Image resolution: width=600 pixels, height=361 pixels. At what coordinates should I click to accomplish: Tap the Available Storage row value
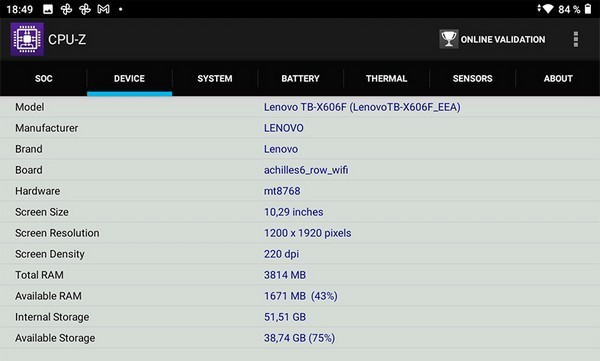pyautogui.click(x=299, y=338)
